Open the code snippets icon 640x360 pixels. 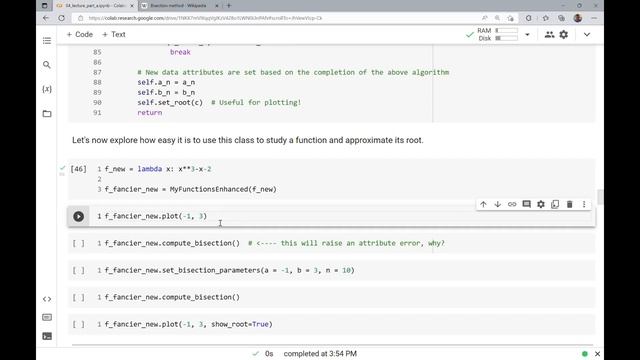click(x=47, y=299)
